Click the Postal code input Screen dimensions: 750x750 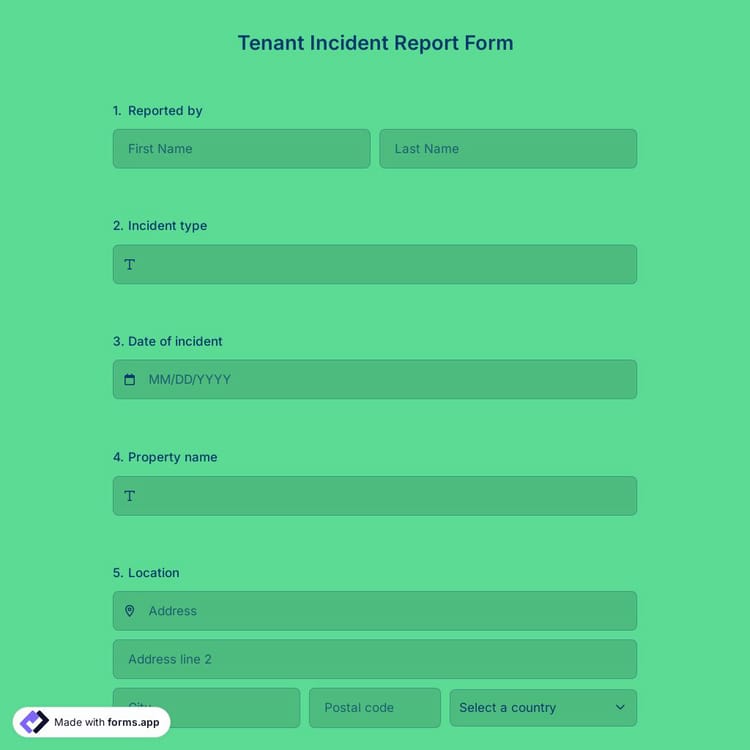coord(375,708)
